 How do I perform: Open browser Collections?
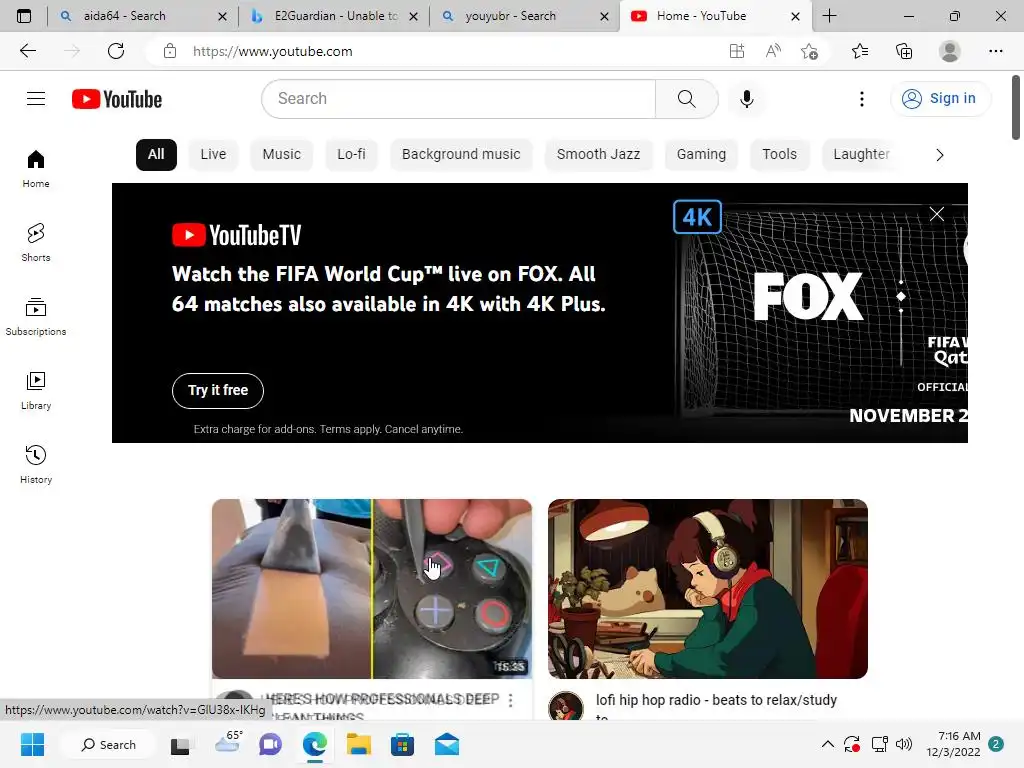[x=904, y=51]
